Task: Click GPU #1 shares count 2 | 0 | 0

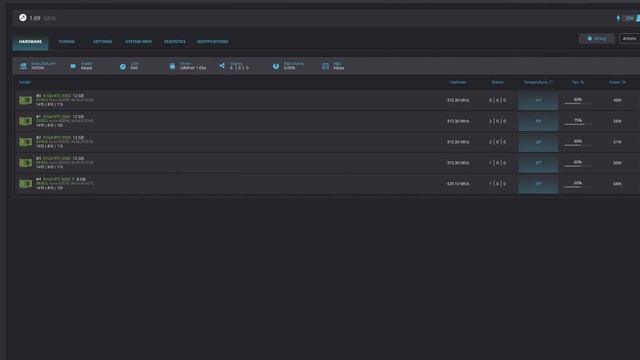Action: pyautogui.click(x=497, y=121)
